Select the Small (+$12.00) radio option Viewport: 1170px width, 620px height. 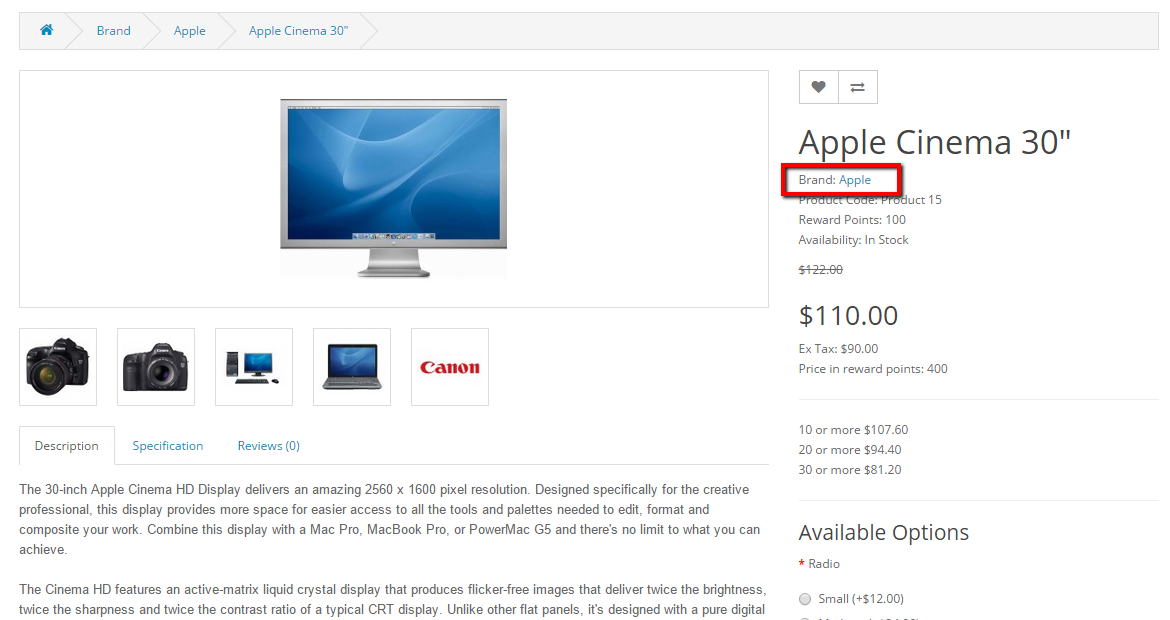coord(805,599)
